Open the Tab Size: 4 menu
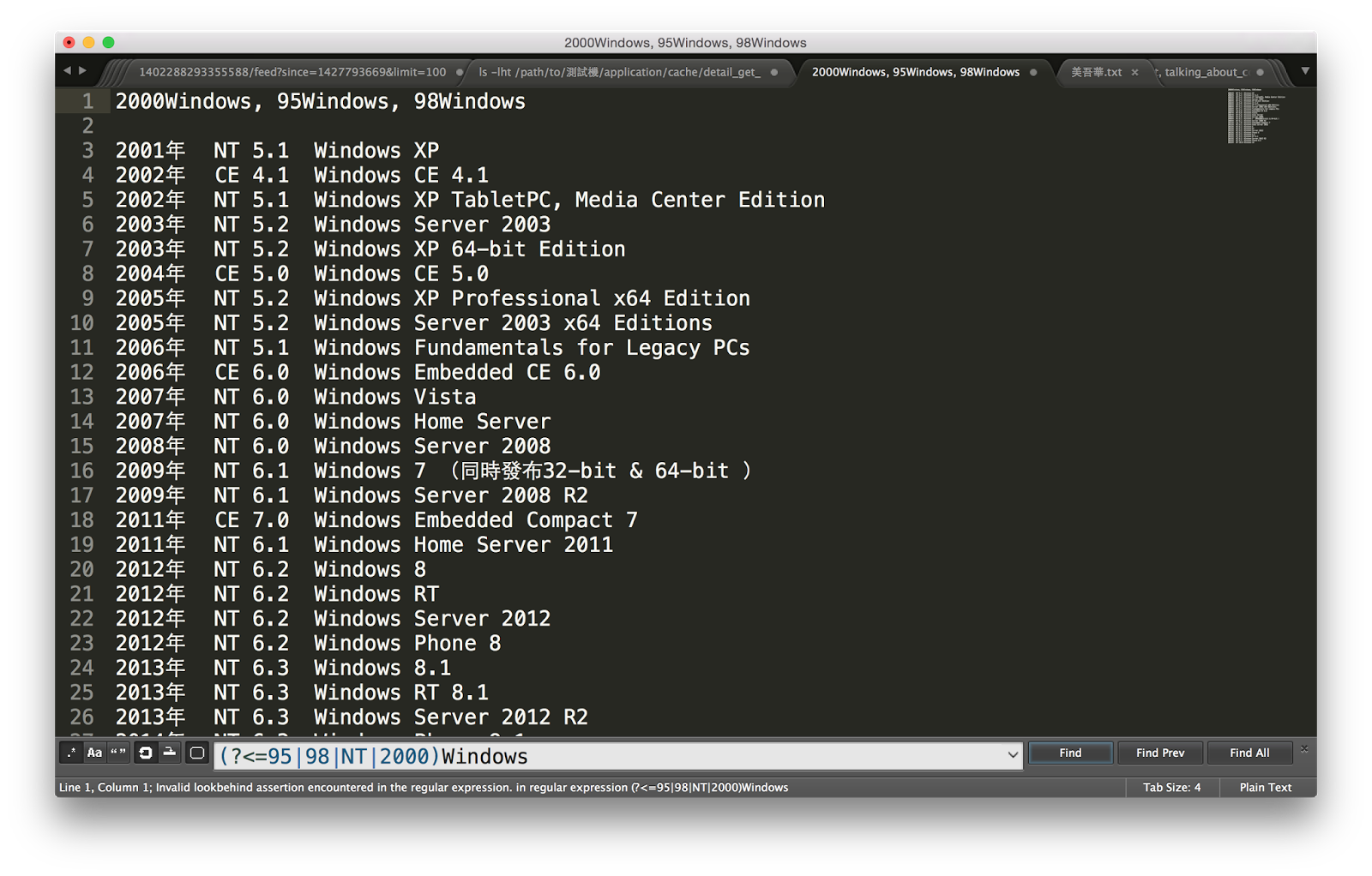The image size is (1372, 876). tap(1171, 787)
